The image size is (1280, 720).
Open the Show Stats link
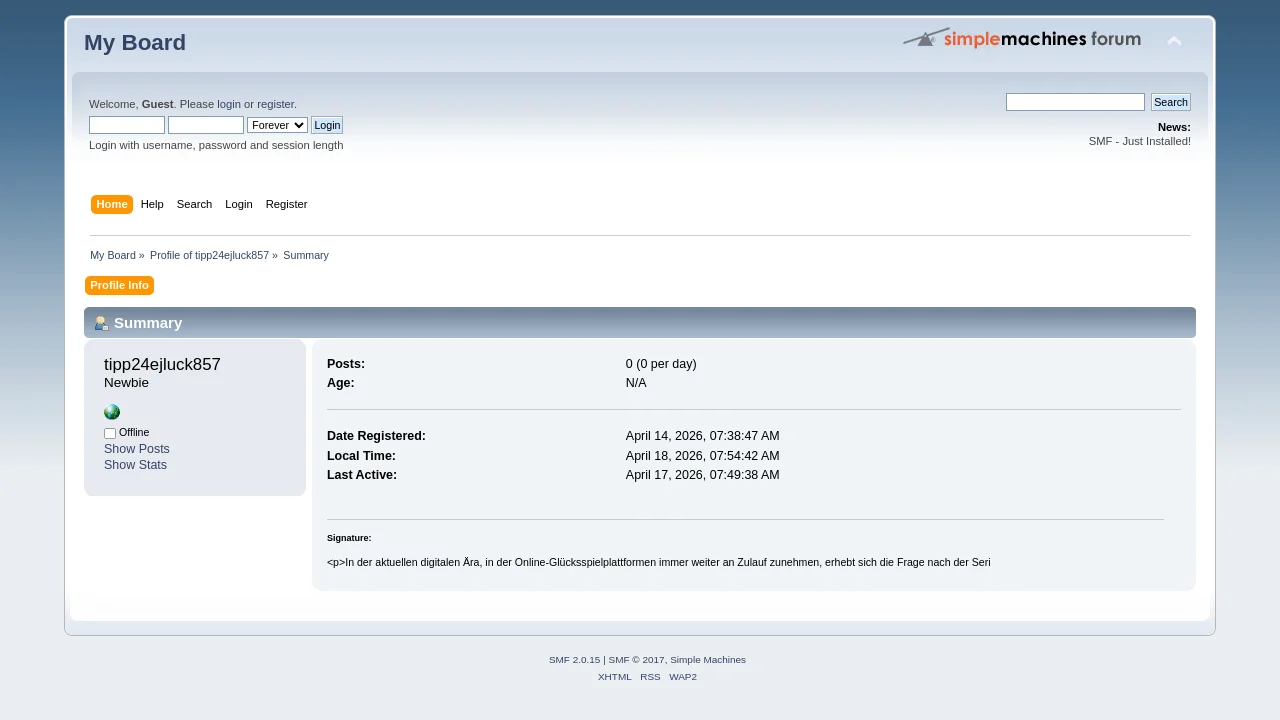(x=135, y=465)
